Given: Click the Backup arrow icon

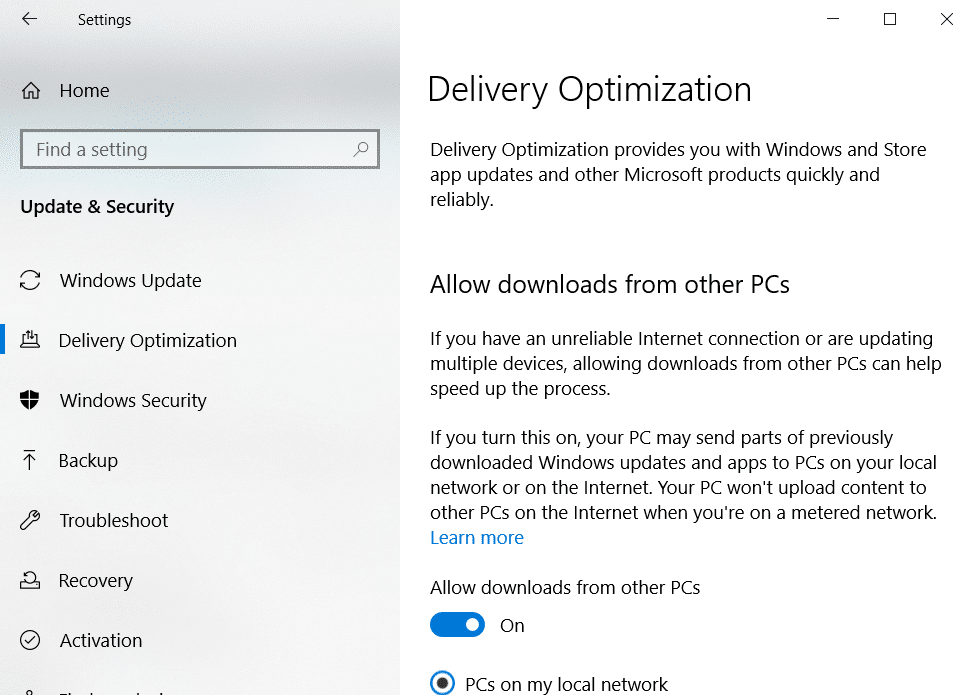Looking at the screenshot, I should [x=30, y=461].
